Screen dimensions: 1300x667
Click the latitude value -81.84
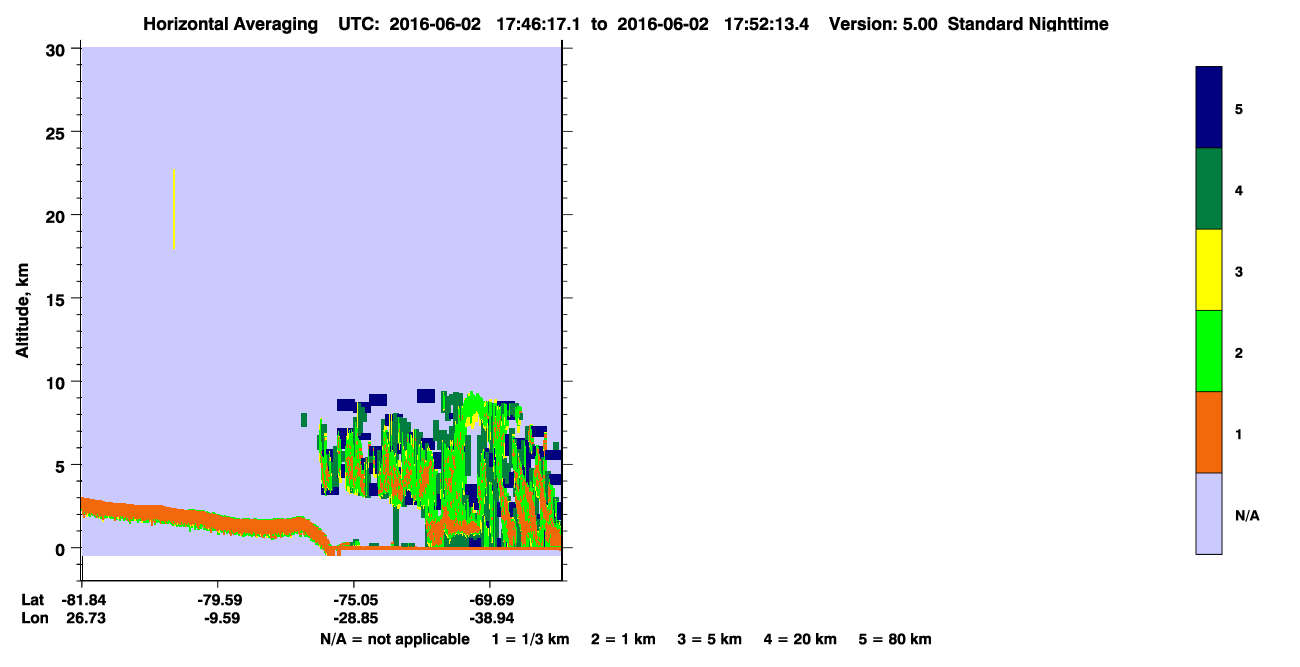point(83,600)
